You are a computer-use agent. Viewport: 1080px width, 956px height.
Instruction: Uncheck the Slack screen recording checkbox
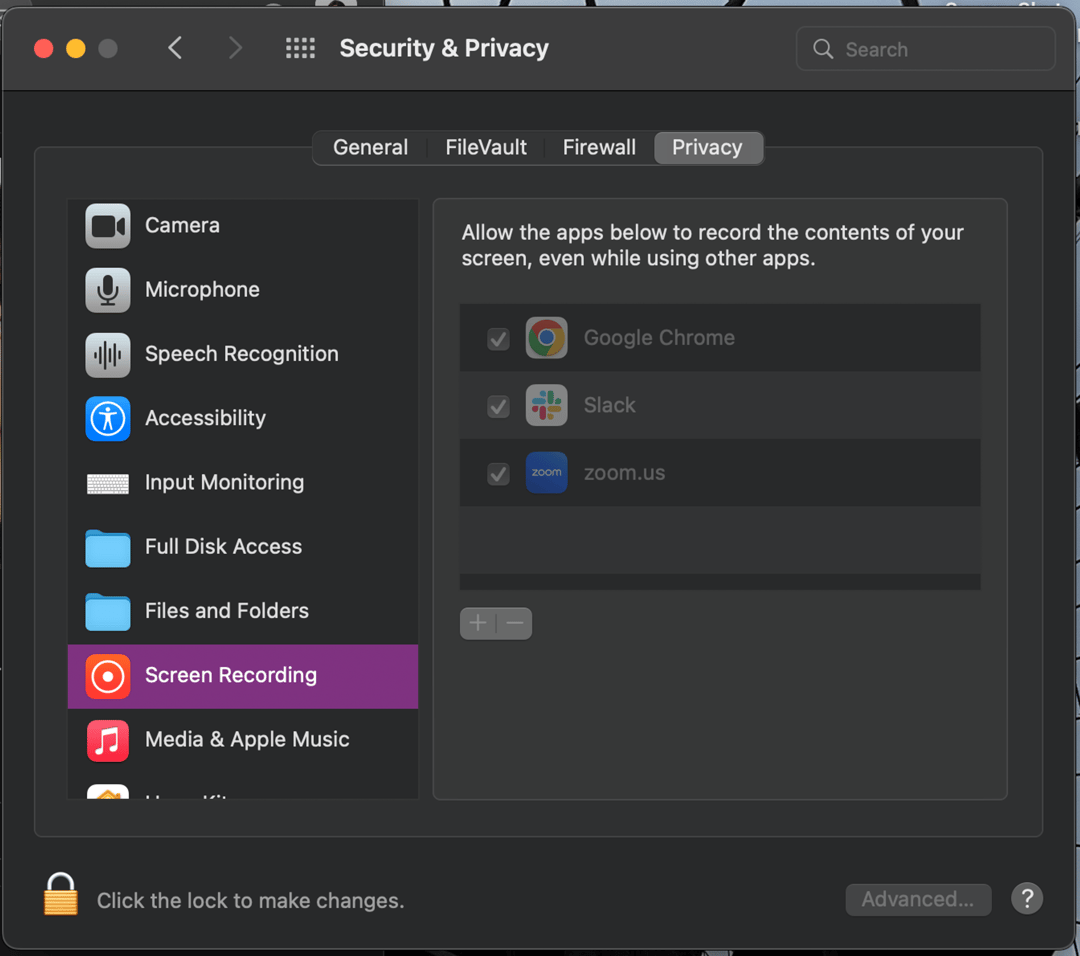(498, 406)
